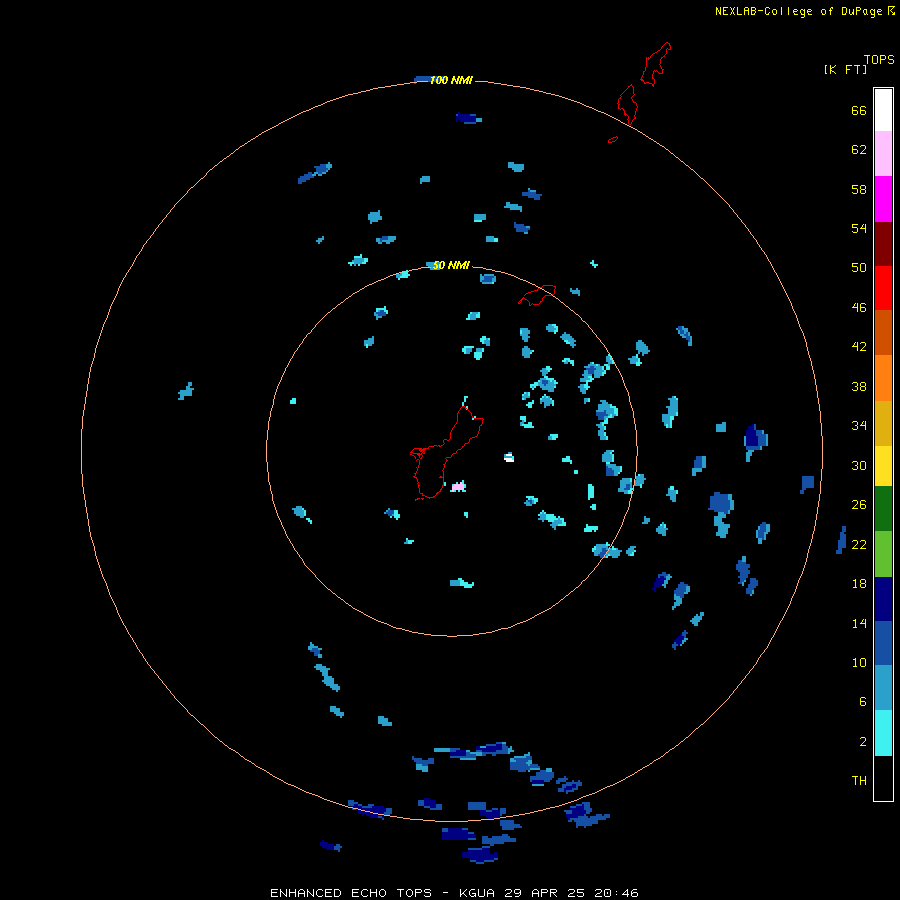Click the gold legend swatch
Viewport: 900px width, 900px height.
883,423
